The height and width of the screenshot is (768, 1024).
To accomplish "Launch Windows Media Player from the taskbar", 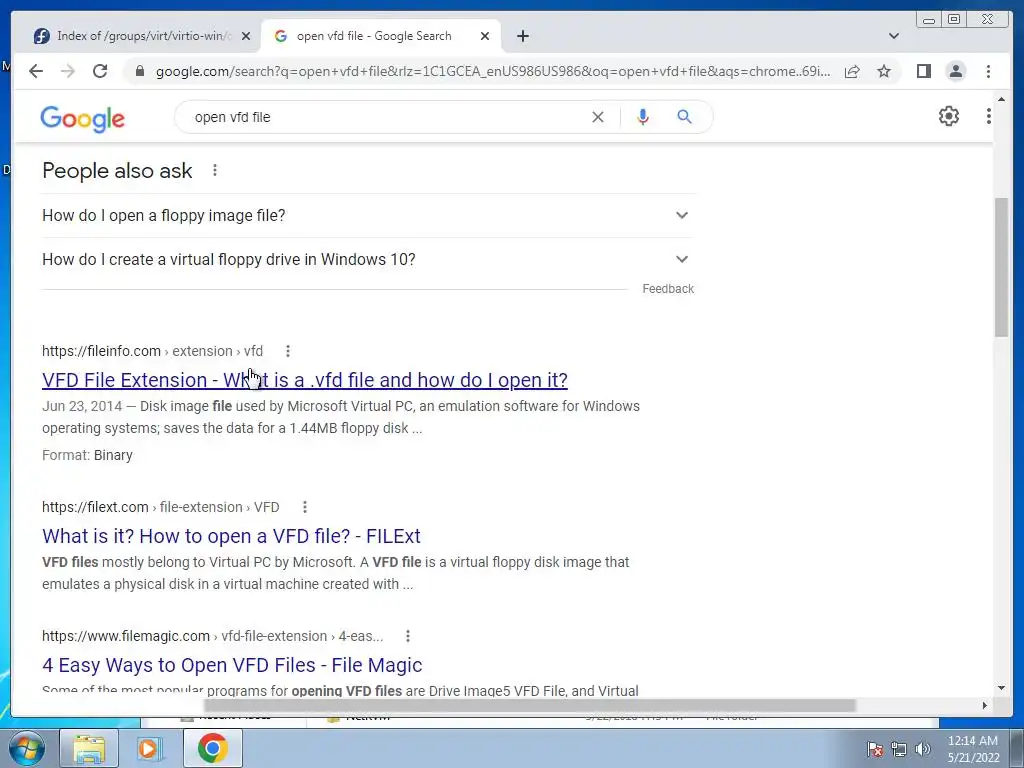I will pyautogui.click(x=150, y=748).
